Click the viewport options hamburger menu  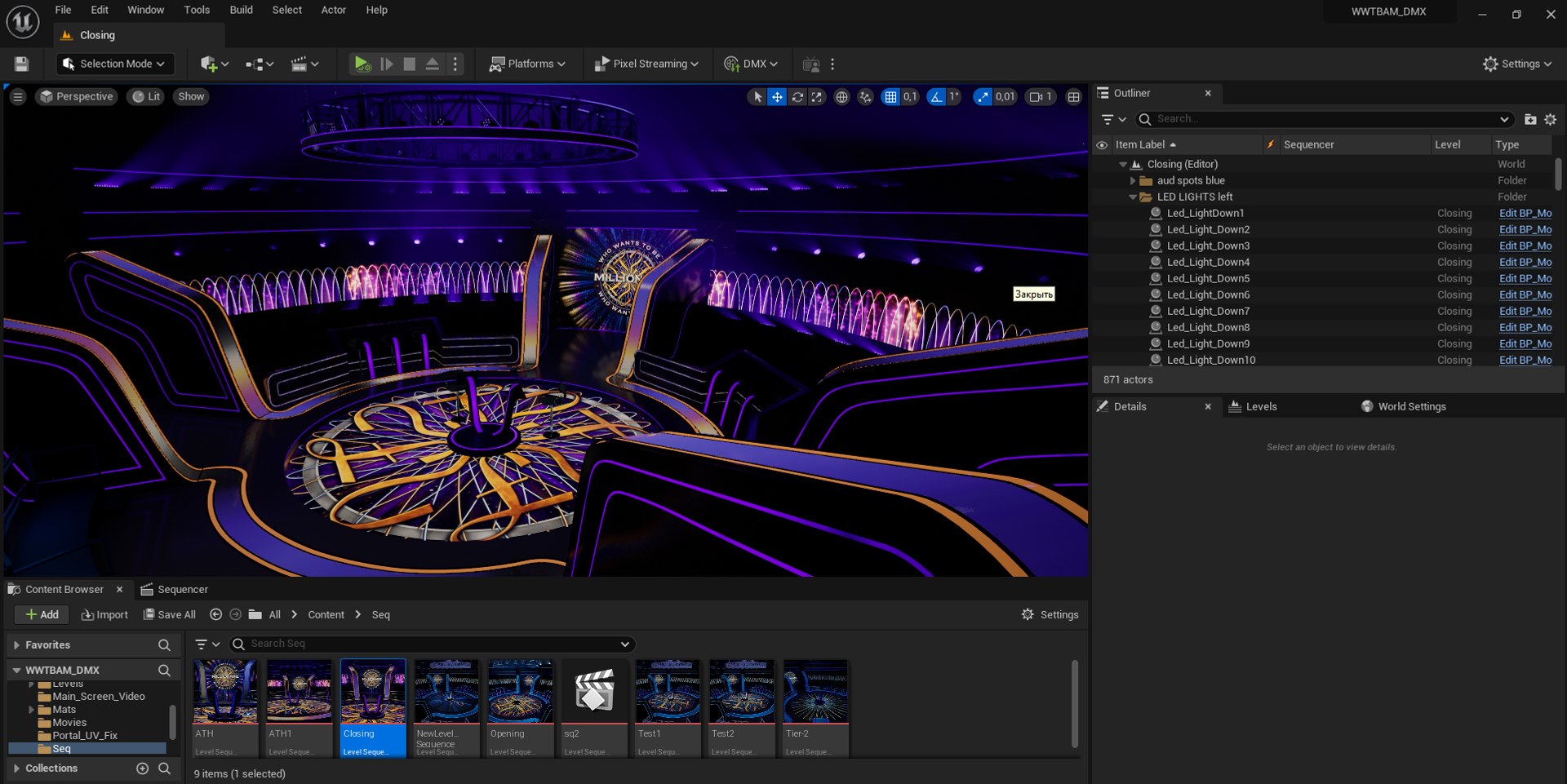pyautogui.click(x=17, y=96)
